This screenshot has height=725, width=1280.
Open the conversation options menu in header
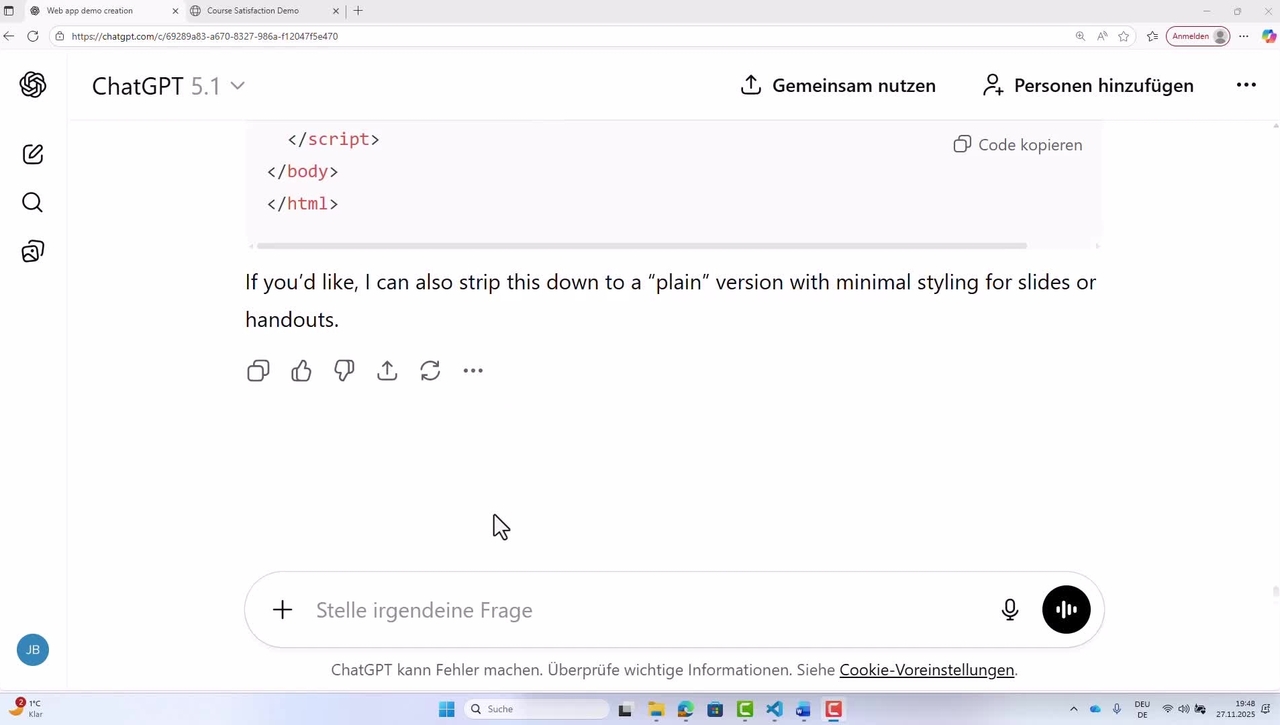[1246, 85]
